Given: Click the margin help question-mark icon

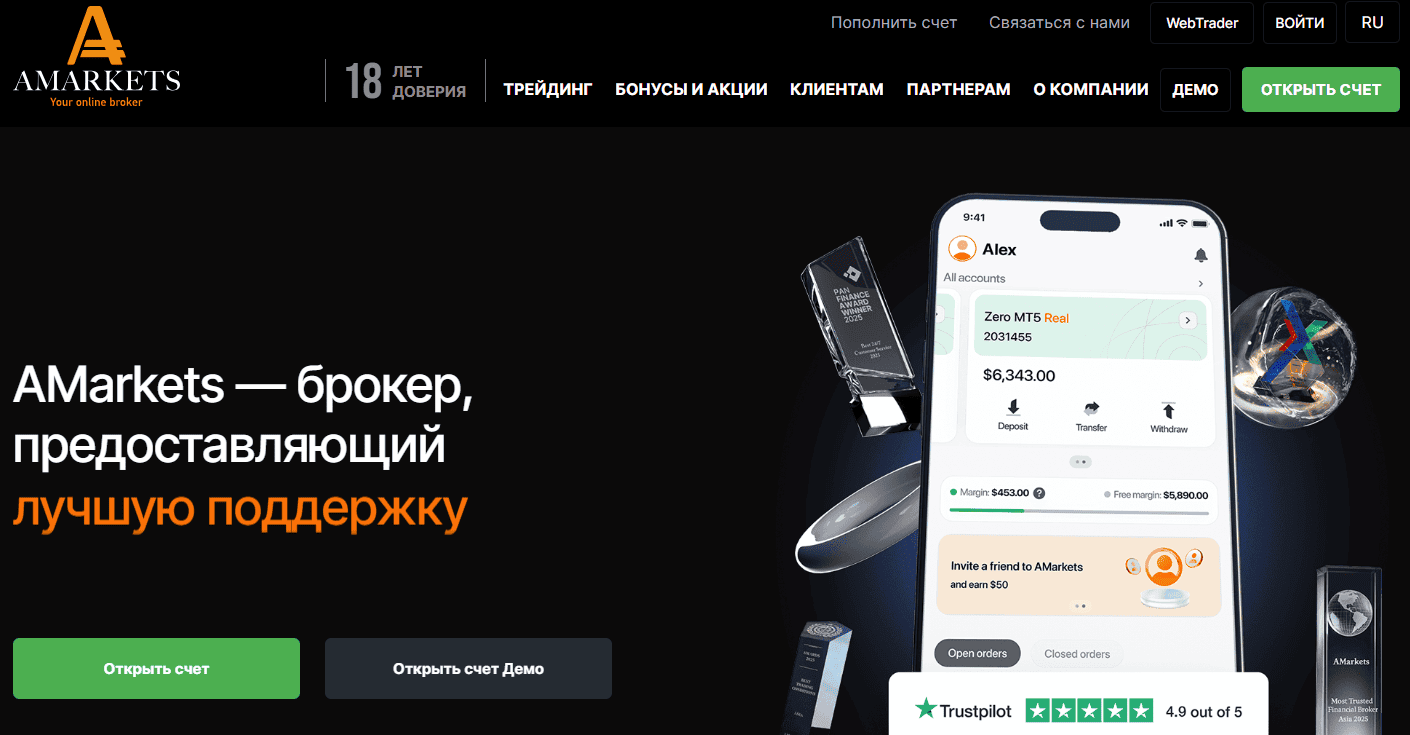Looking at the screenshot, I should [x=1039, y=493].
